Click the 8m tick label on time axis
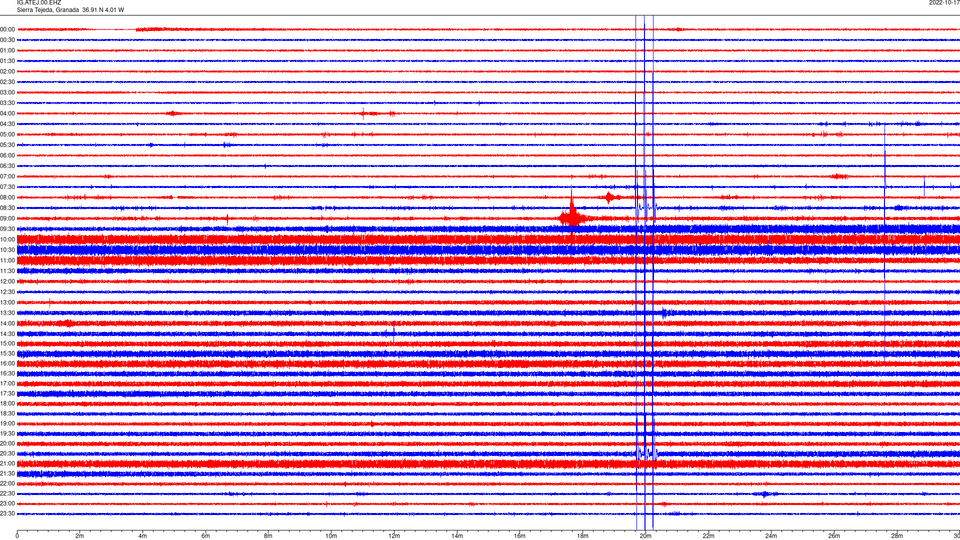The width and height of the screenshot is (960, 540). (x=268, y=536)
